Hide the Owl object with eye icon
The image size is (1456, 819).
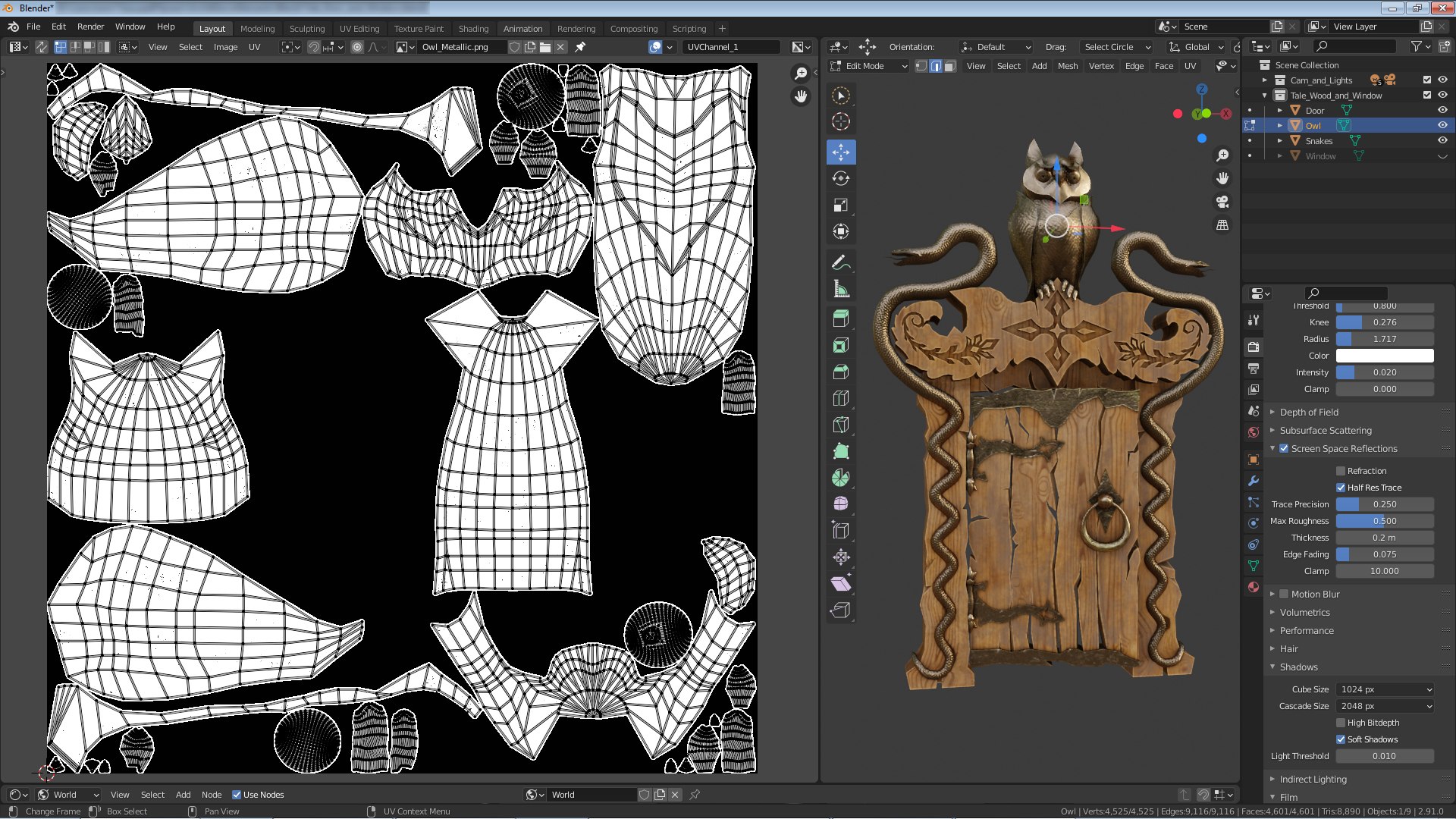1442,125
